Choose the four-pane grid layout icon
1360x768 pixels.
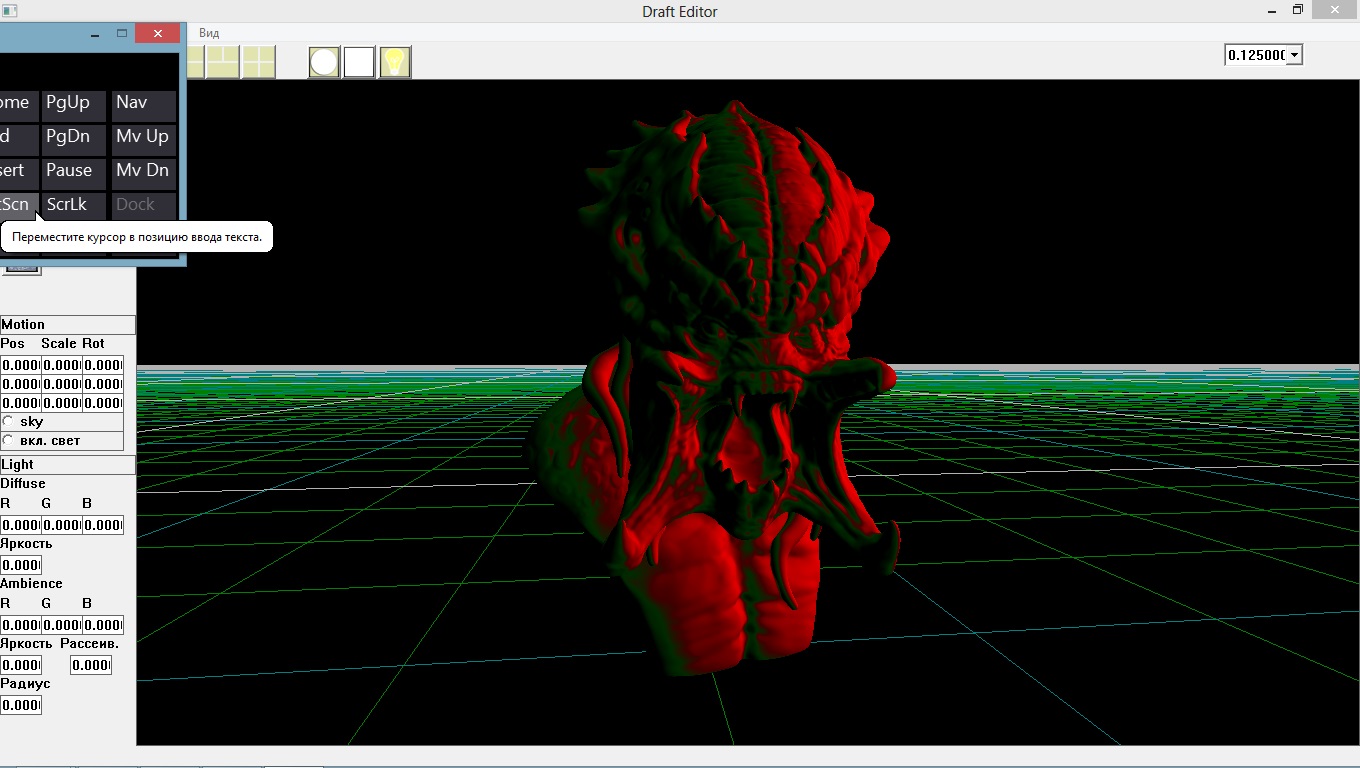[x=258, y=62]
